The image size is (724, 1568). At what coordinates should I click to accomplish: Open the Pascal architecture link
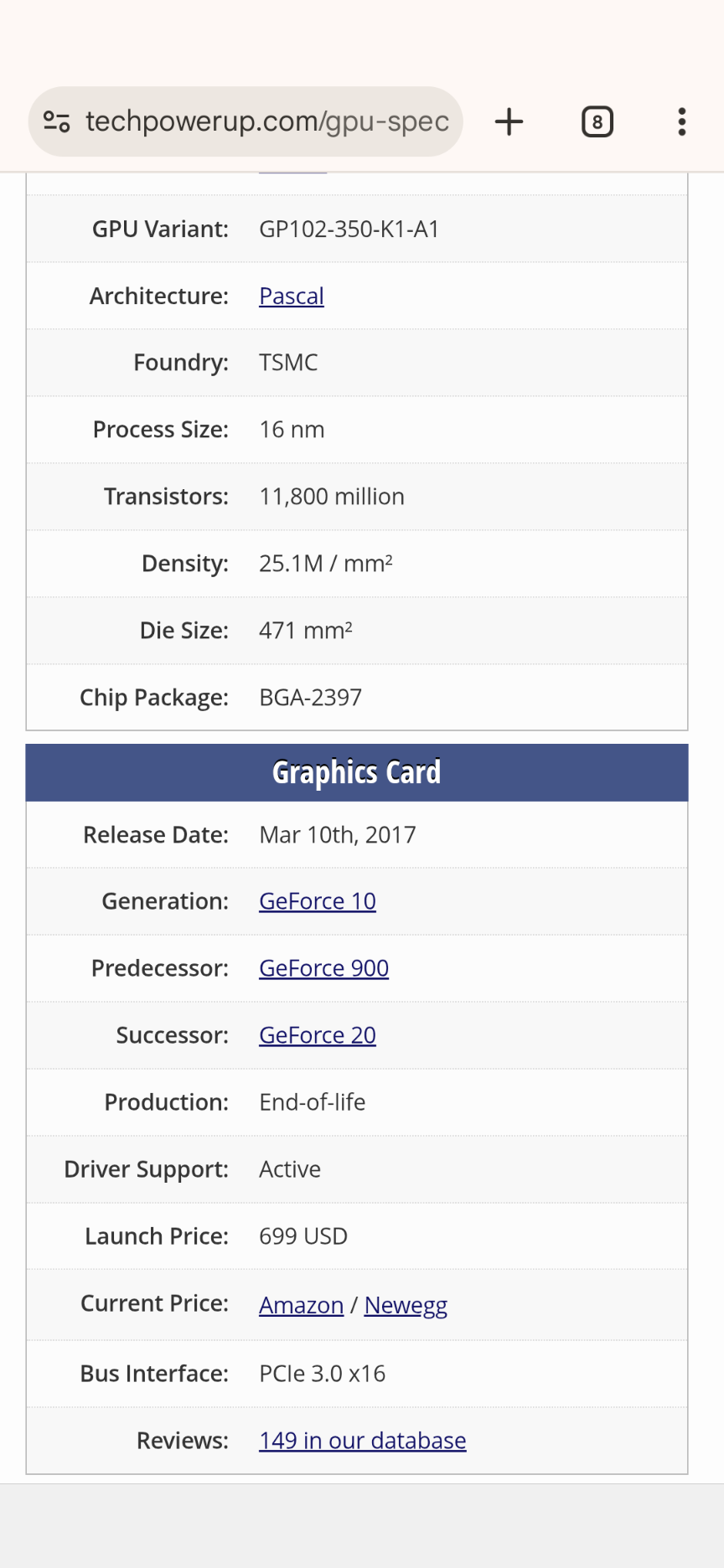[291, 297]
